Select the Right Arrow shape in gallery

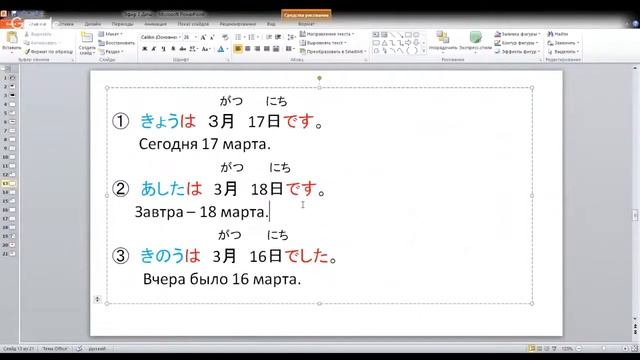point(408,43)
